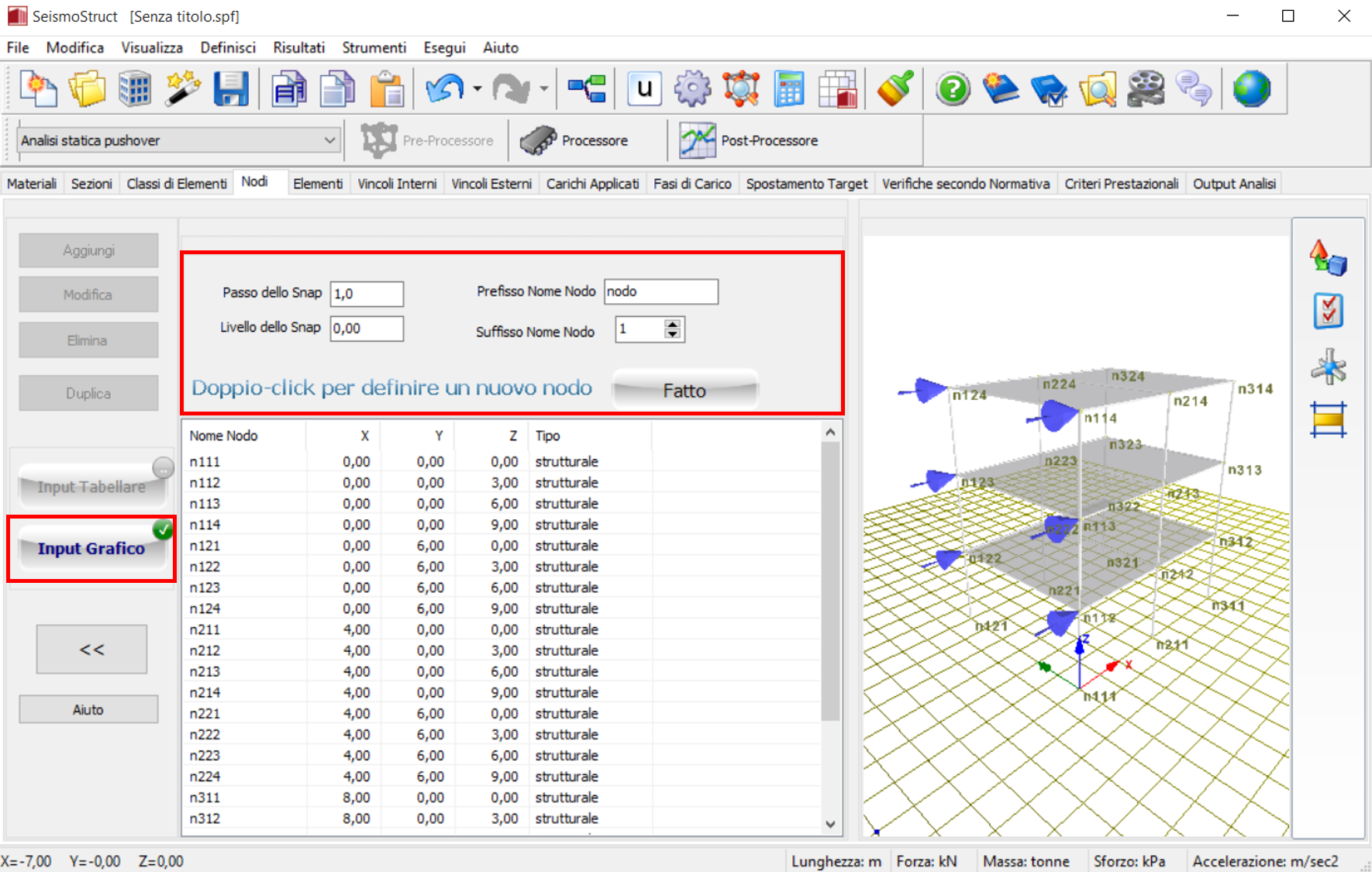This screenshot has height=872, width=1372.
Task: Increase the Suffisso Nome Nodo spinner value
Action: (x=673, y=324)
